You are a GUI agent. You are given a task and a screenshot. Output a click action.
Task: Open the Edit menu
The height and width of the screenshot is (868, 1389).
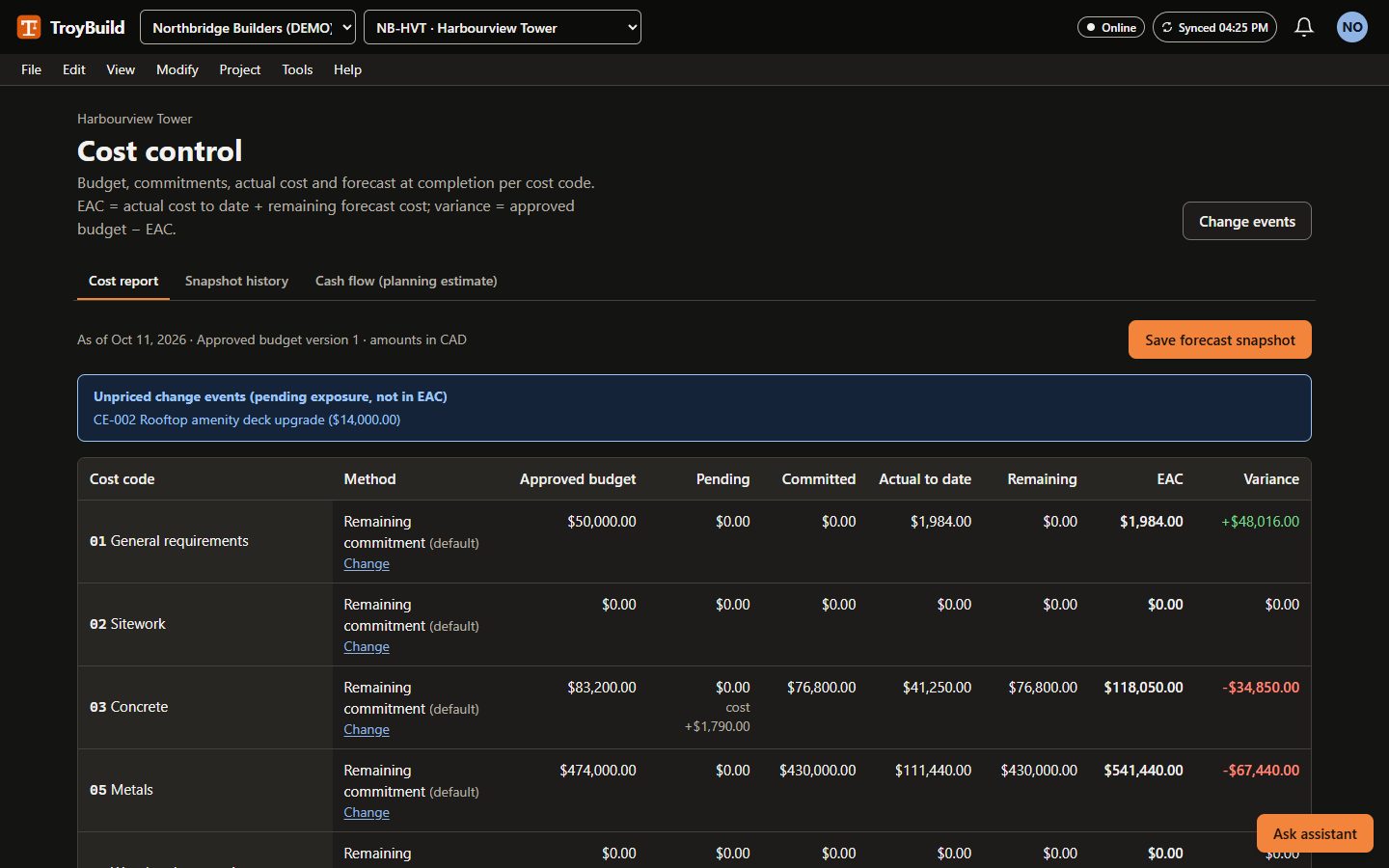pyautogui.click(x=74, y=69)
